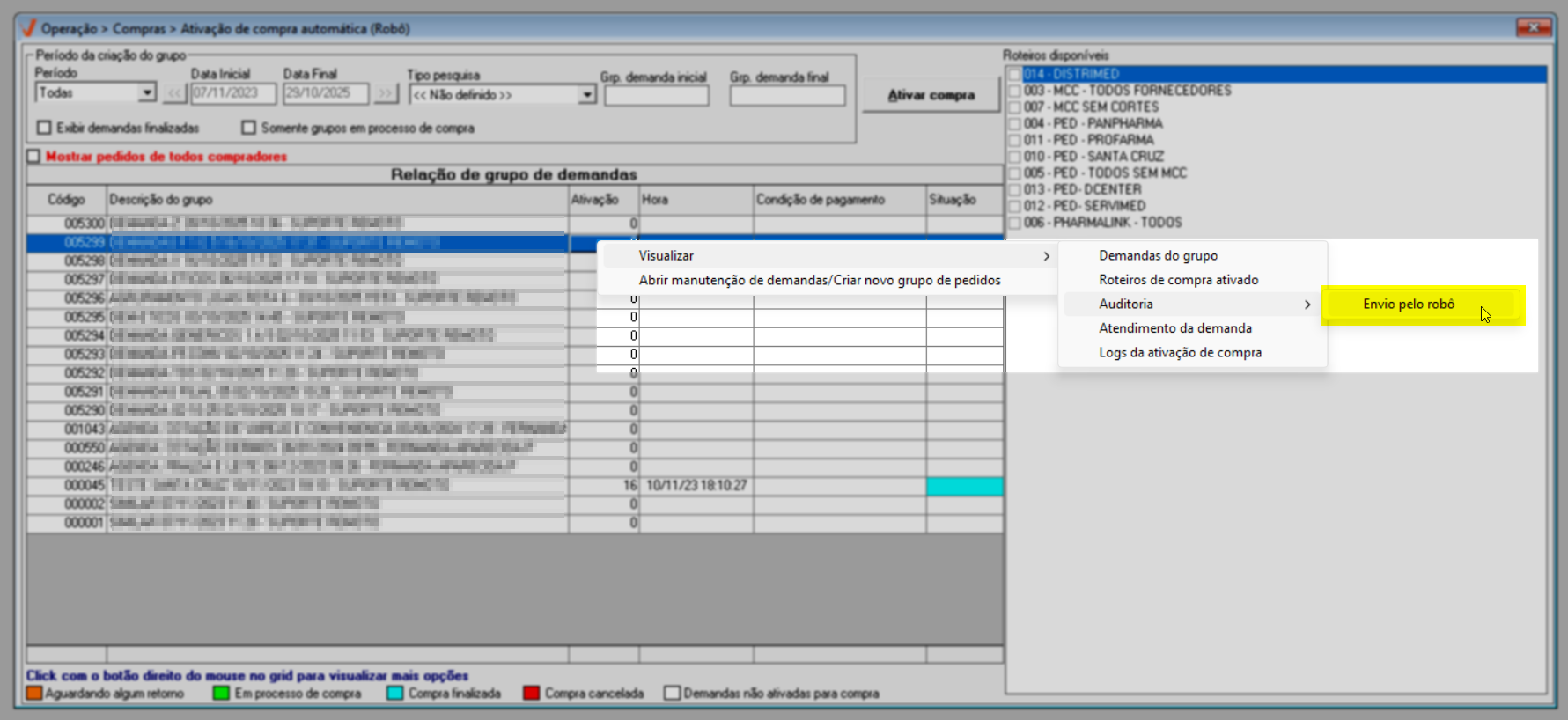Click the next period arrow button
Image resolution: width=1568 pixels, height=720 pixels.
point(385,93)
